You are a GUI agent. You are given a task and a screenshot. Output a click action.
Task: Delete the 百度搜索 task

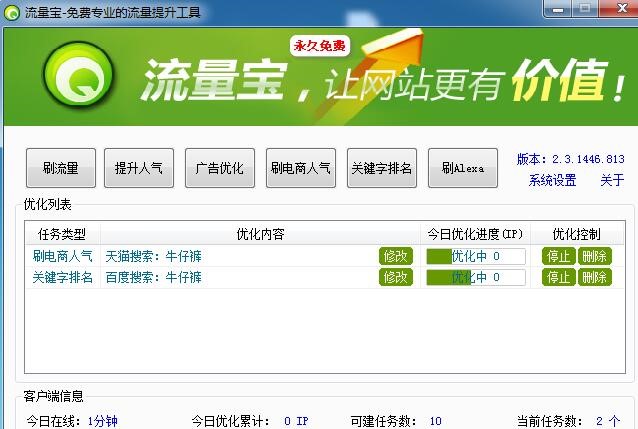[594, 277]
